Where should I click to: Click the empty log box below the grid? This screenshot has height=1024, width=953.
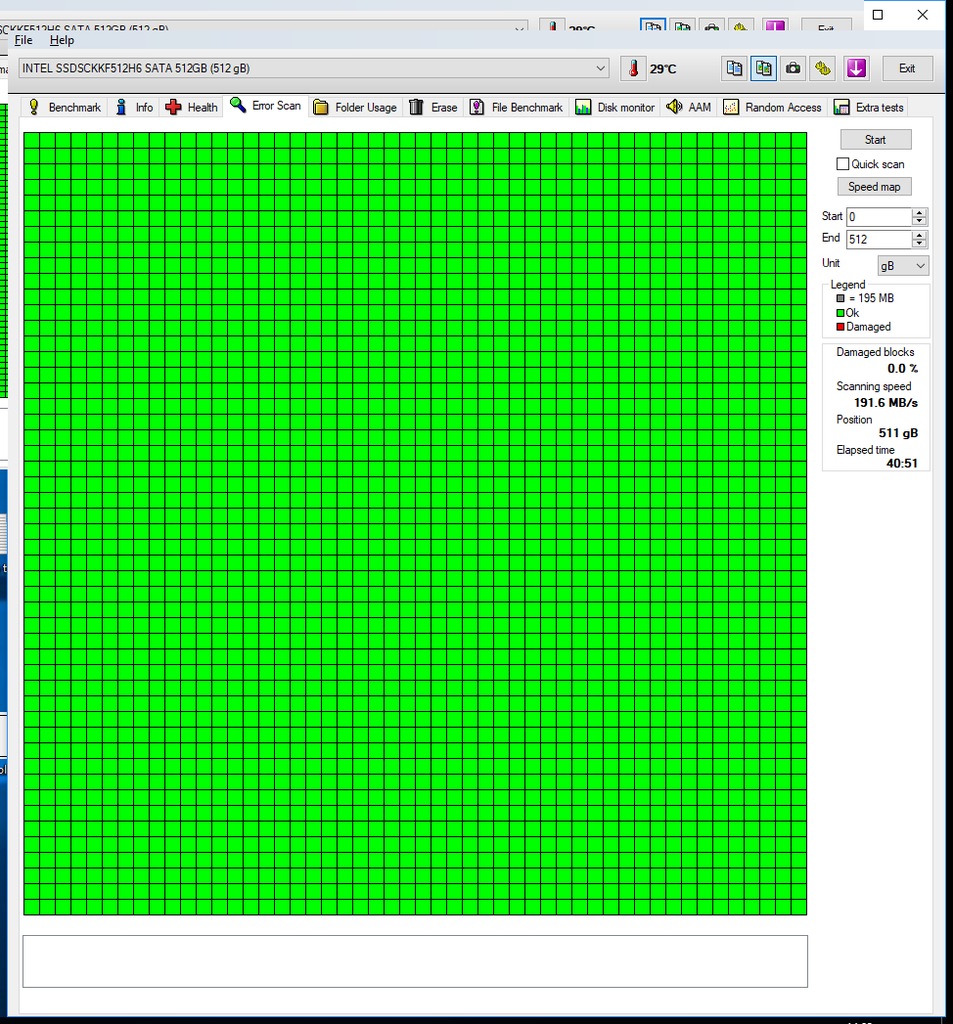[x=415, y=961]
